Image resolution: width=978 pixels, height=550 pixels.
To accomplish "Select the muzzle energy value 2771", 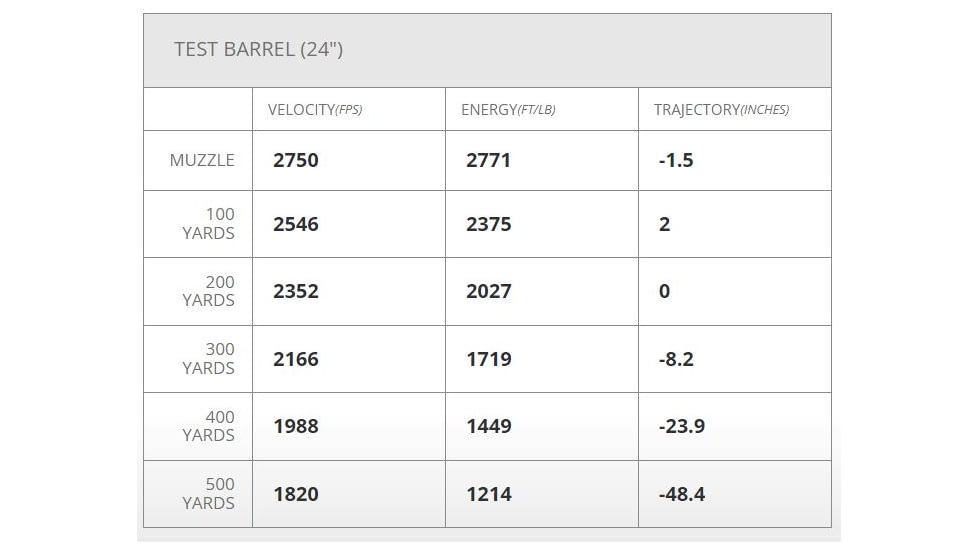I will 488,160.
